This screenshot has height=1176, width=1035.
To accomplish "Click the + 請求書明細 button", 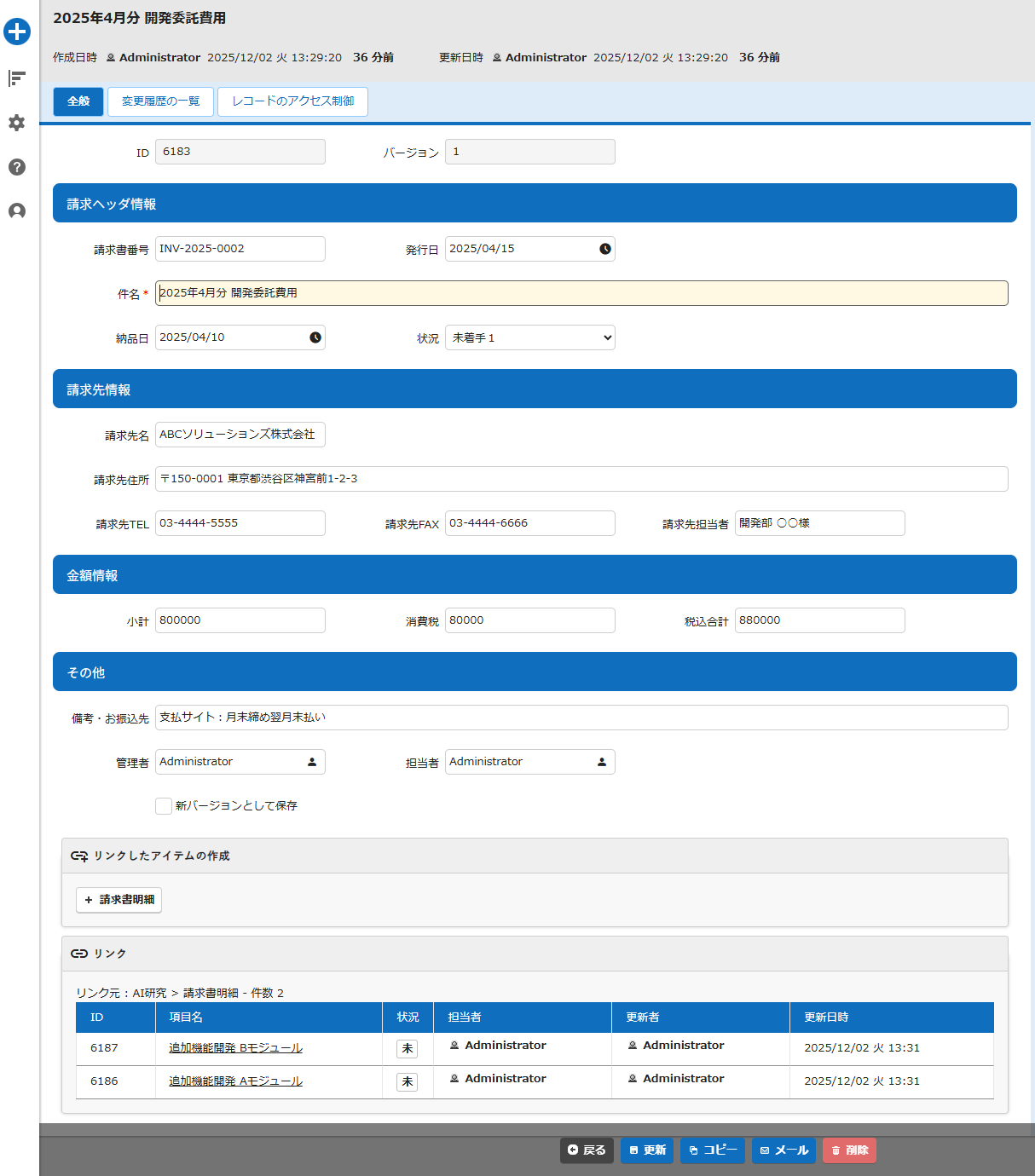I will click(119, 900).
